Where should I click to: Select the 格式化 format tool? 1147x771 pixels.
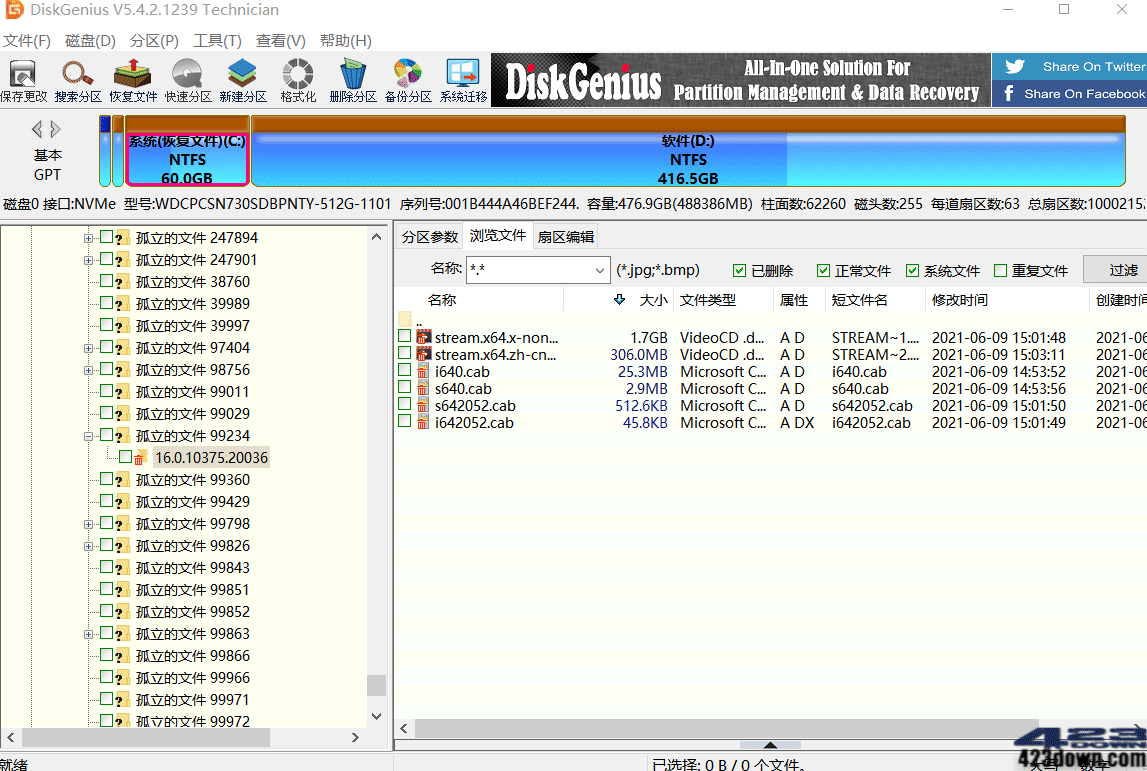click(x=298, y=80)
